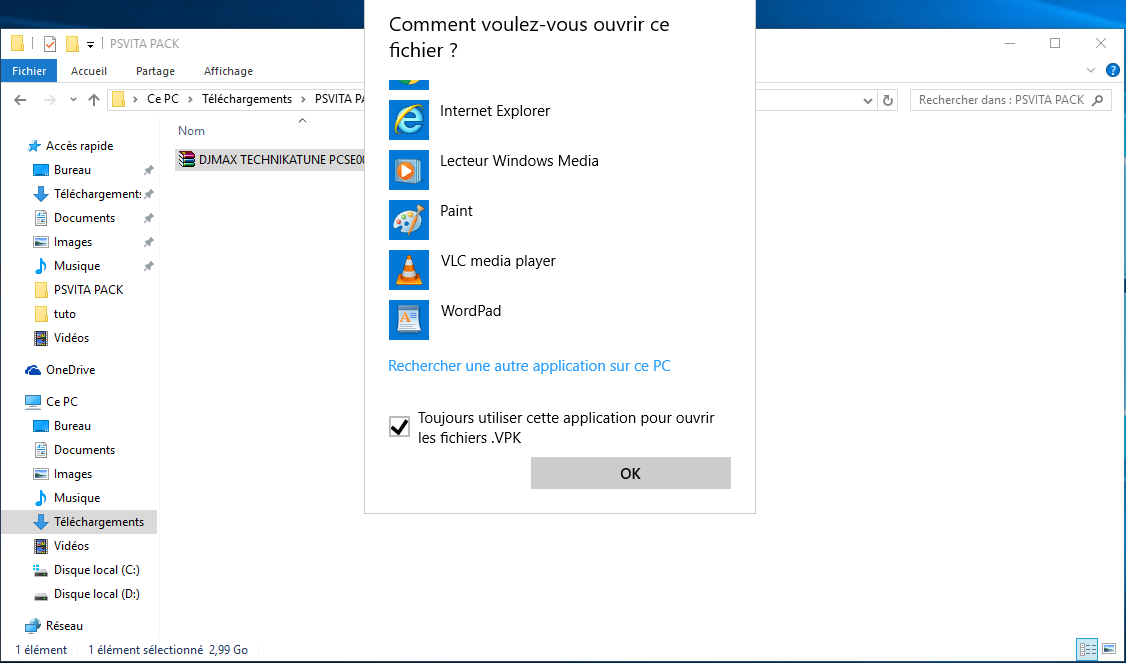Click Ce PC in the address breadcrumb
Image resolution: width=1126 pixels, height=663 pixels.
(x=163, y=99)
